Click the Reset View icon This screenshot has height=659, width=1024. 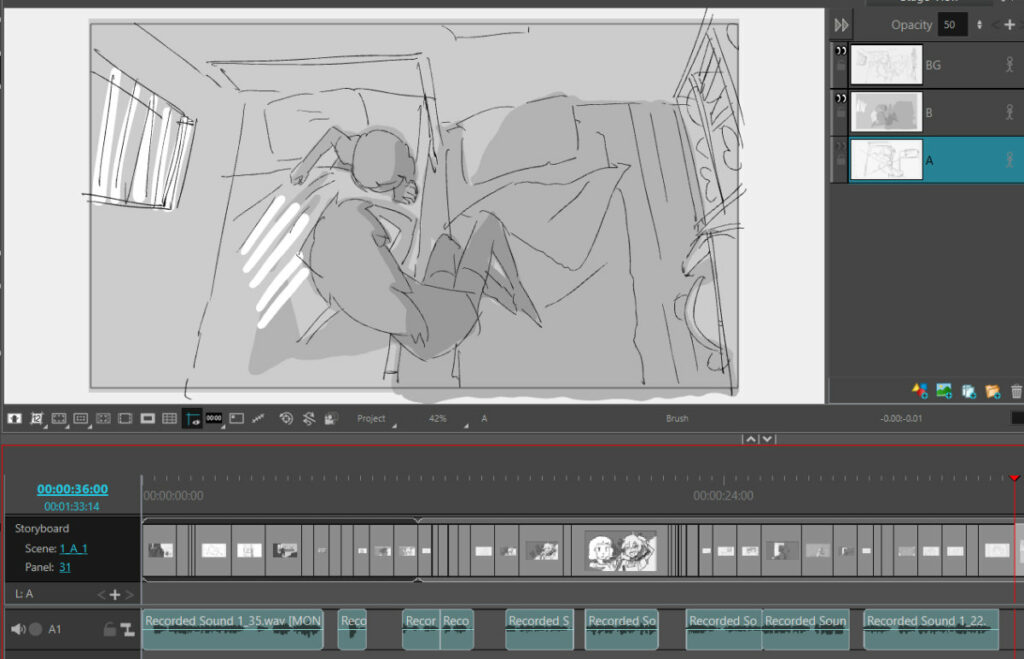(x=286, y=418)
